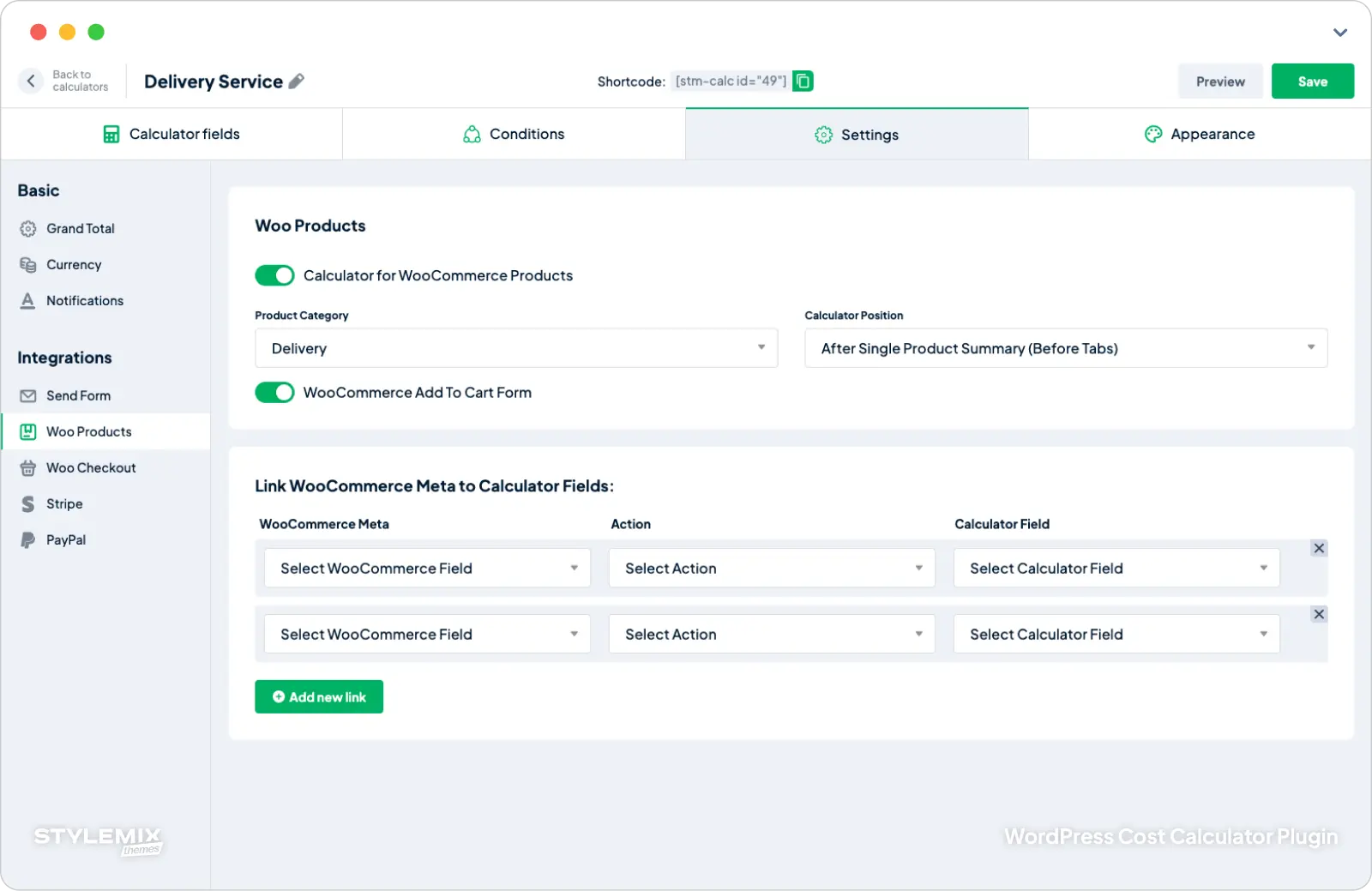Click the Add new link button
1372x891 pixels.
coord(318,696)
